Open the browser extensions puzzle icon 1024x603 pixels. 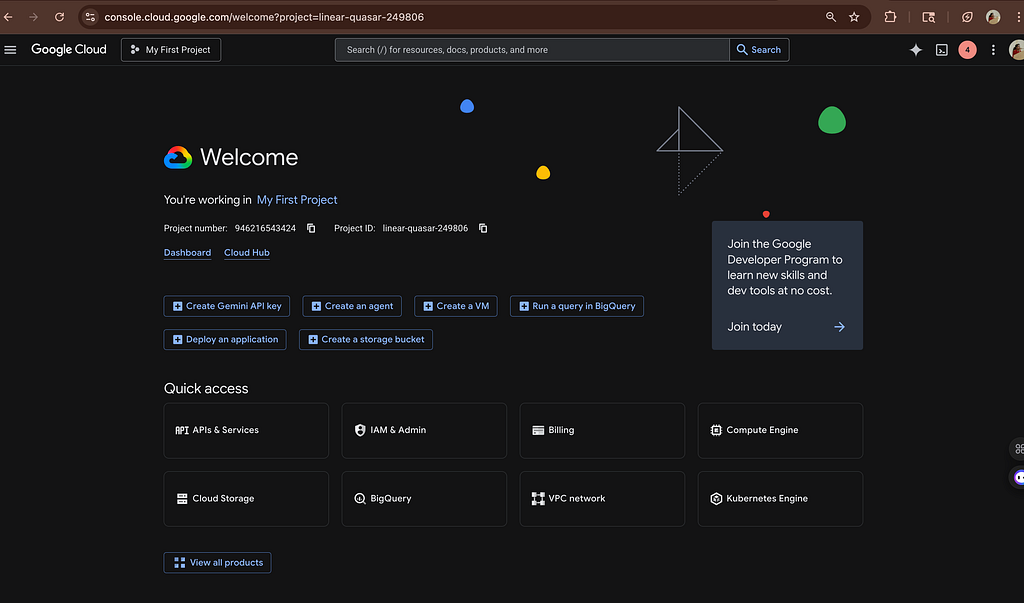(x=890, y=17)
